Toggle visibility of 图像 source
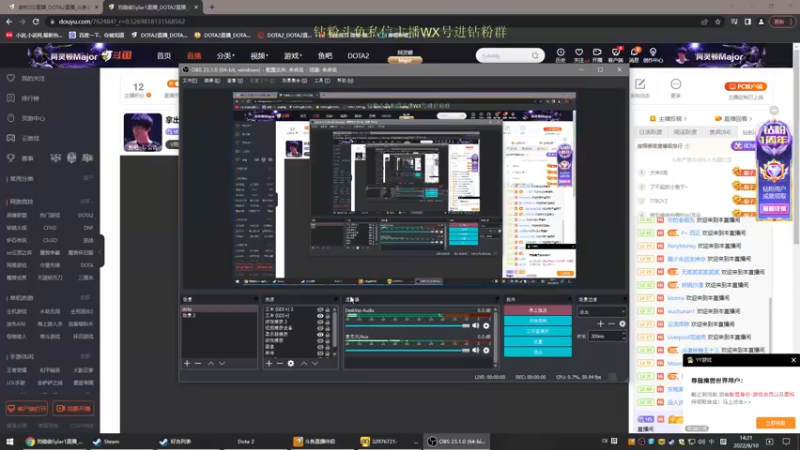The height and width of the screenshot is (450, 800). (320, 347)
